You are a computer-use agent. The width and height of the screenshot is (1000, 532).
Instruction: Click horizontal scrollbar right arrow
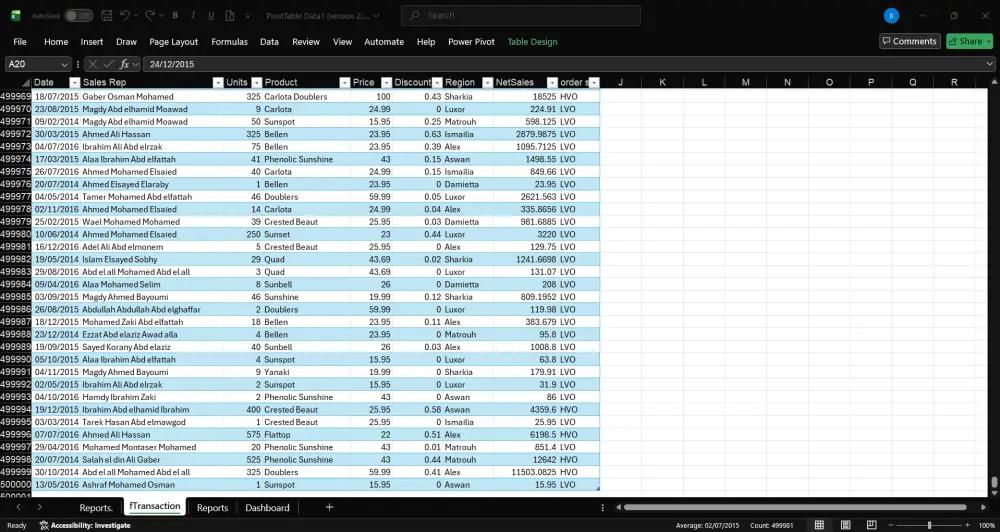(983, 507)
